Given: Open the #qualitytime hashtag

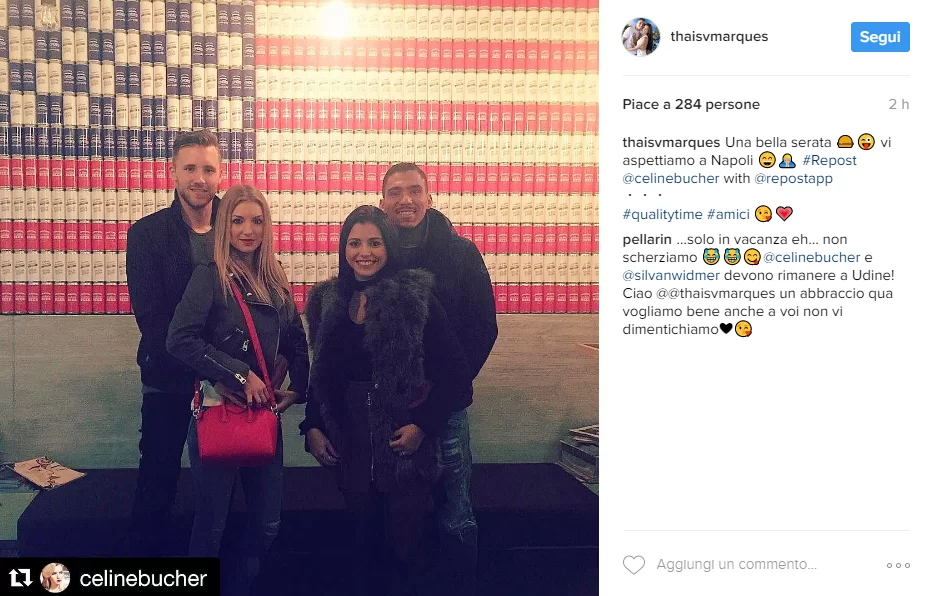Looking at the screenshot, I should (x=662, y=214).
